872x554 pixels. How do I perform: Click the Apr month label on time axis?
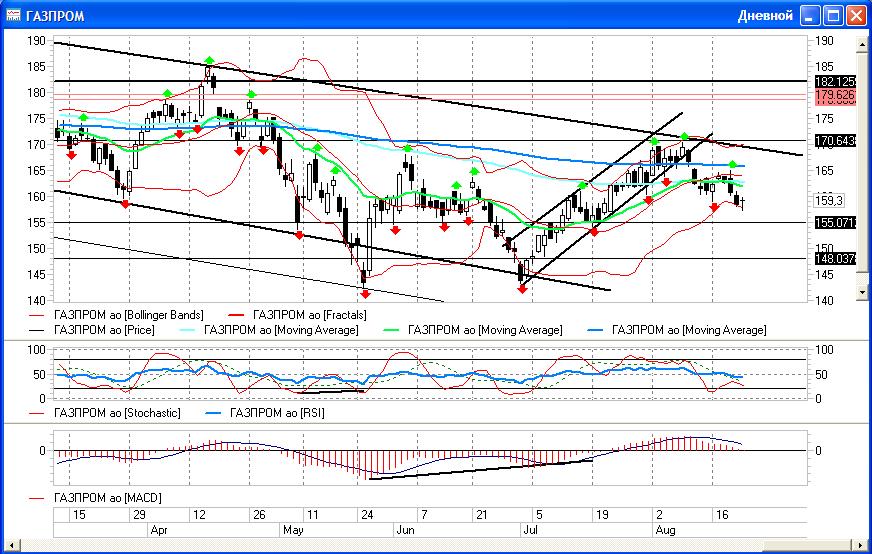click(x=159, y=530)
